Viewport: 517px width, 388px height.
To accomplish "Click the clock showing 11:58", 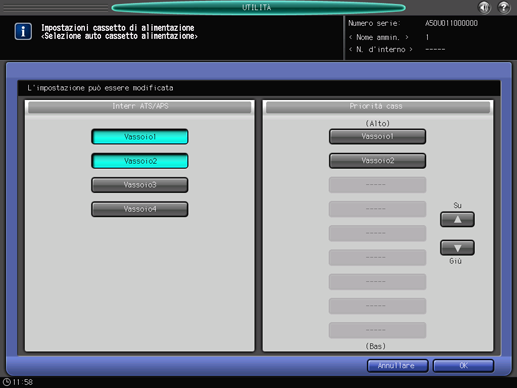I will tap(18, 382).
